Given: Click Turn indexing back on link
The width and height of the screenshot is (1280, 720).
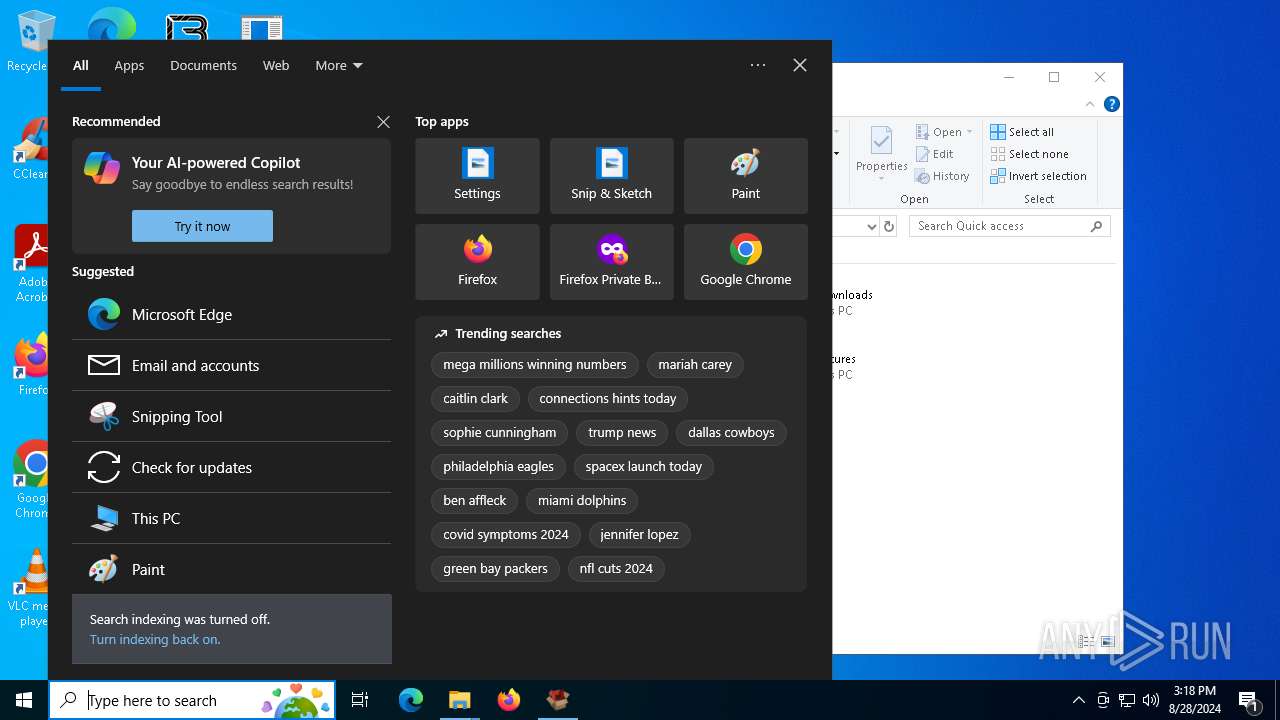Looking at the screenshot, I should click(155, 639).
